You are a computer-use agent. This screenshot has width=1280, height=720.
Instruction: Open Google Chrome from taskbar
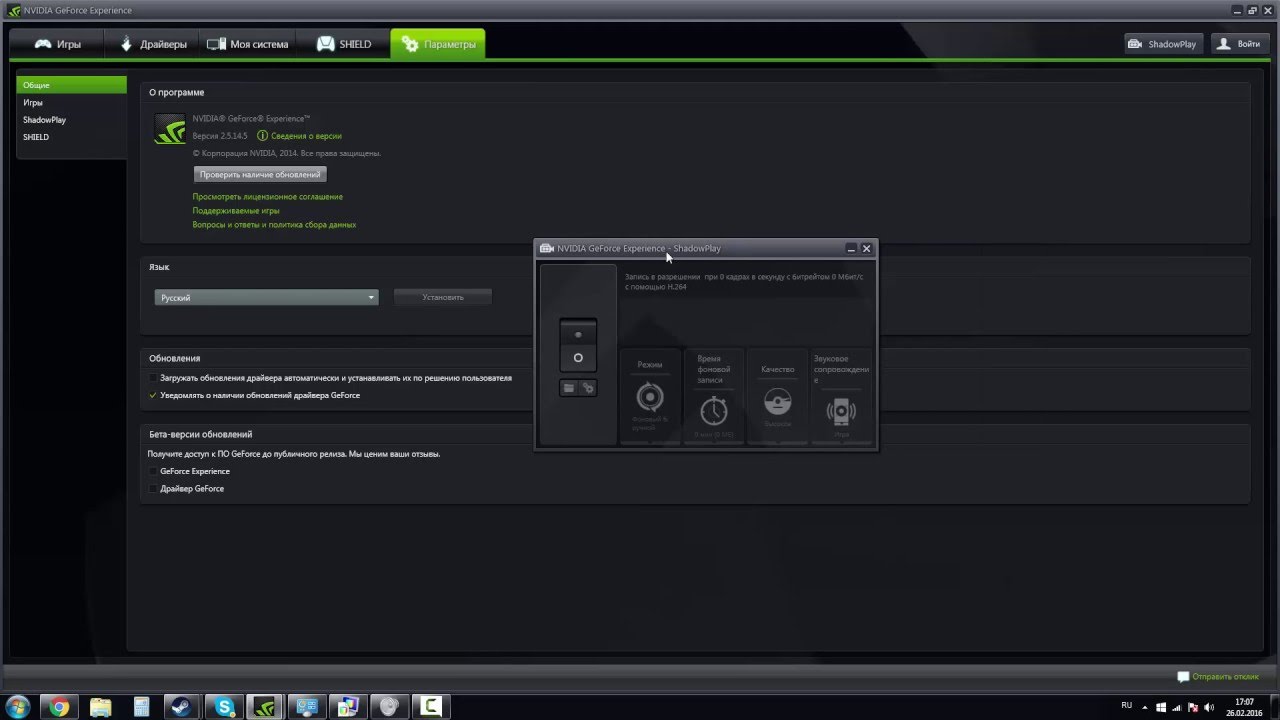click(59, 707)
